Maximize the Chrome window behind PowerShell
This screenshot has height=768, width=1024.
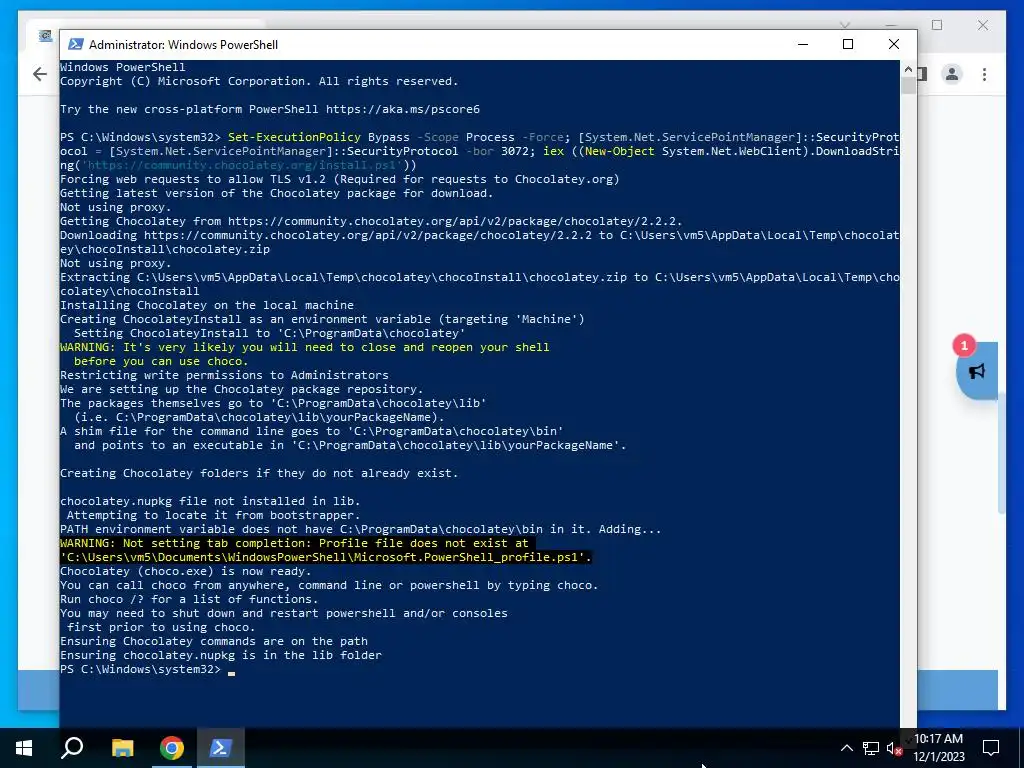pos(937,25)
